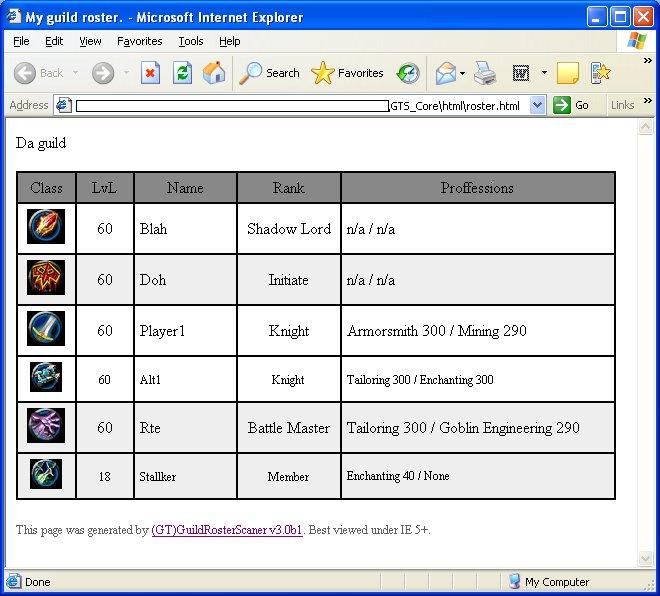Go to the Home page icon
This screenshot has width=660, height=596.
tap(214, 73)
